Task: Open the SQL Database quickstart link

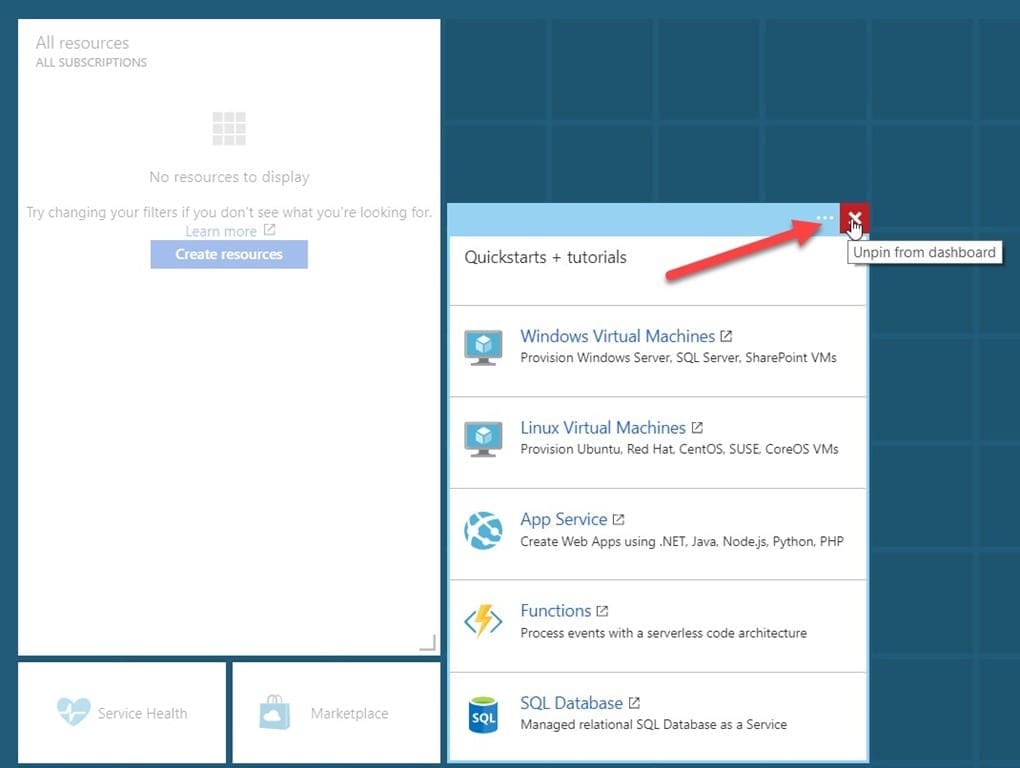Action: (571, 703)
